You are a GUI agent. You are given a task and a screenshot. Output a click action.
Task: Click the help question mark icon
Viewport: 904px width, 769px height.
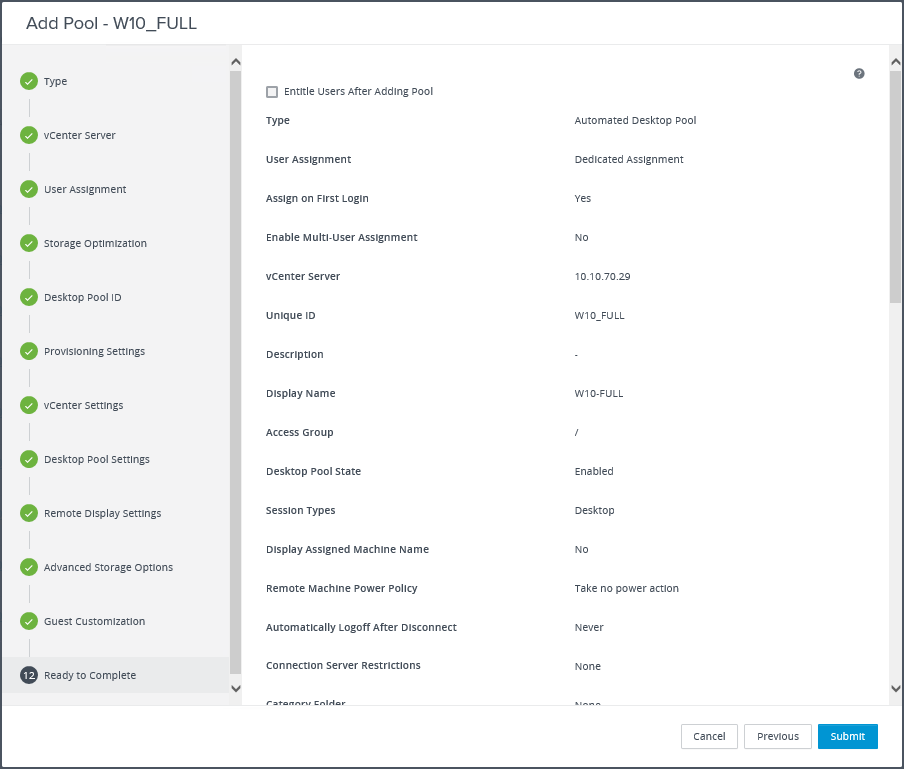pyautogui.click(x=859, y=74)
